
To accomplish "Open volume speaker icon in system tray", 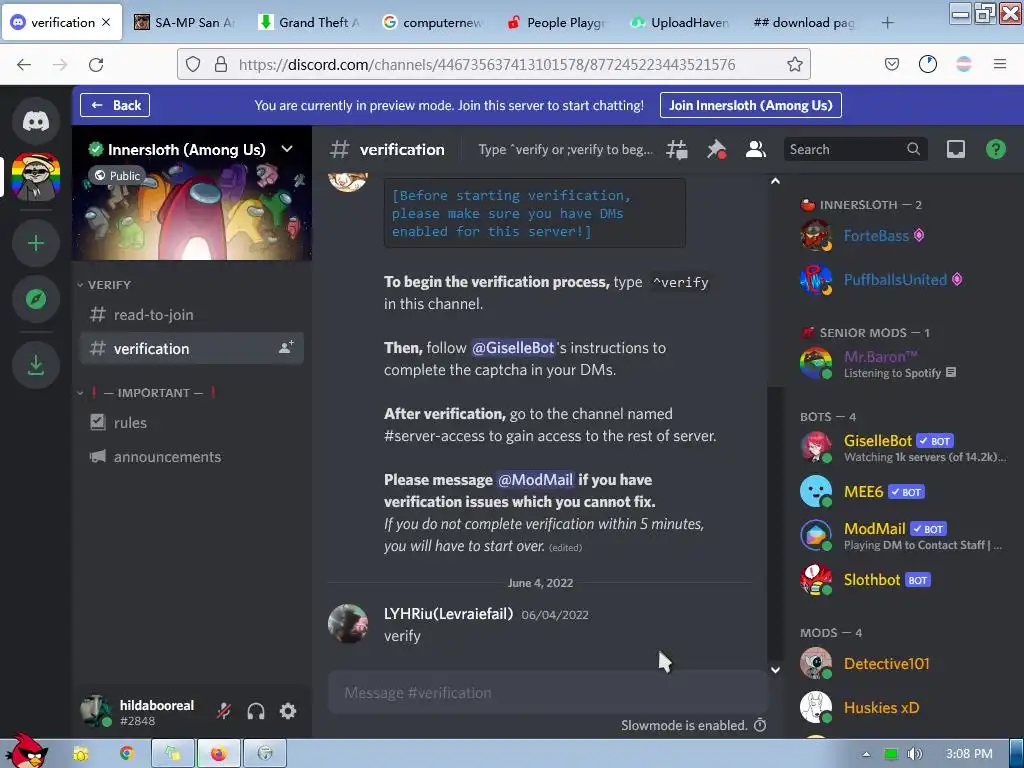I will coord(915,754).
